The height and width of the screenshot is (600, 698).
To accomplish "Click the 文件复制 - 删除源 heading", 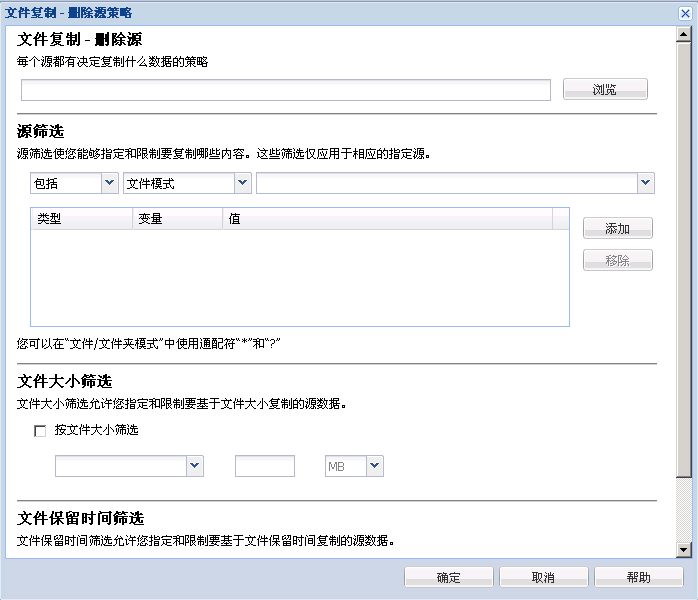I will click(80, 40).
